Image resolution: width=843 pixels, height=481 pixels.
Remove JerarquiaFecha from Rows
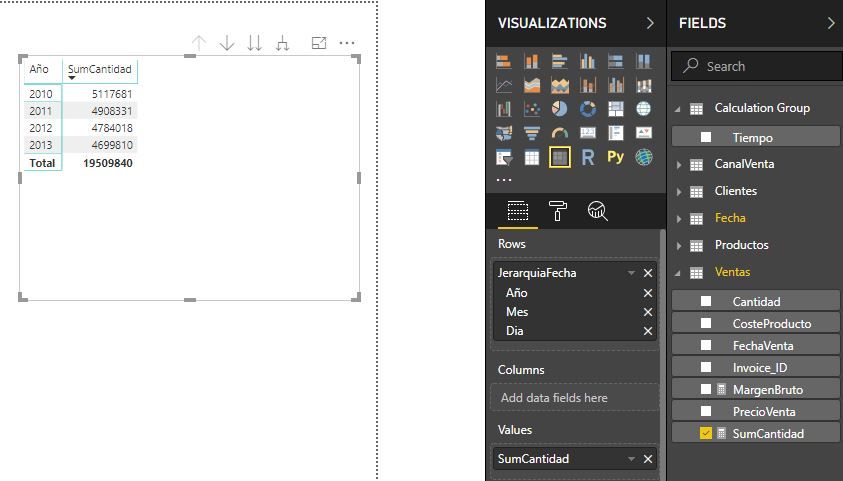click(x=648, y=273)
